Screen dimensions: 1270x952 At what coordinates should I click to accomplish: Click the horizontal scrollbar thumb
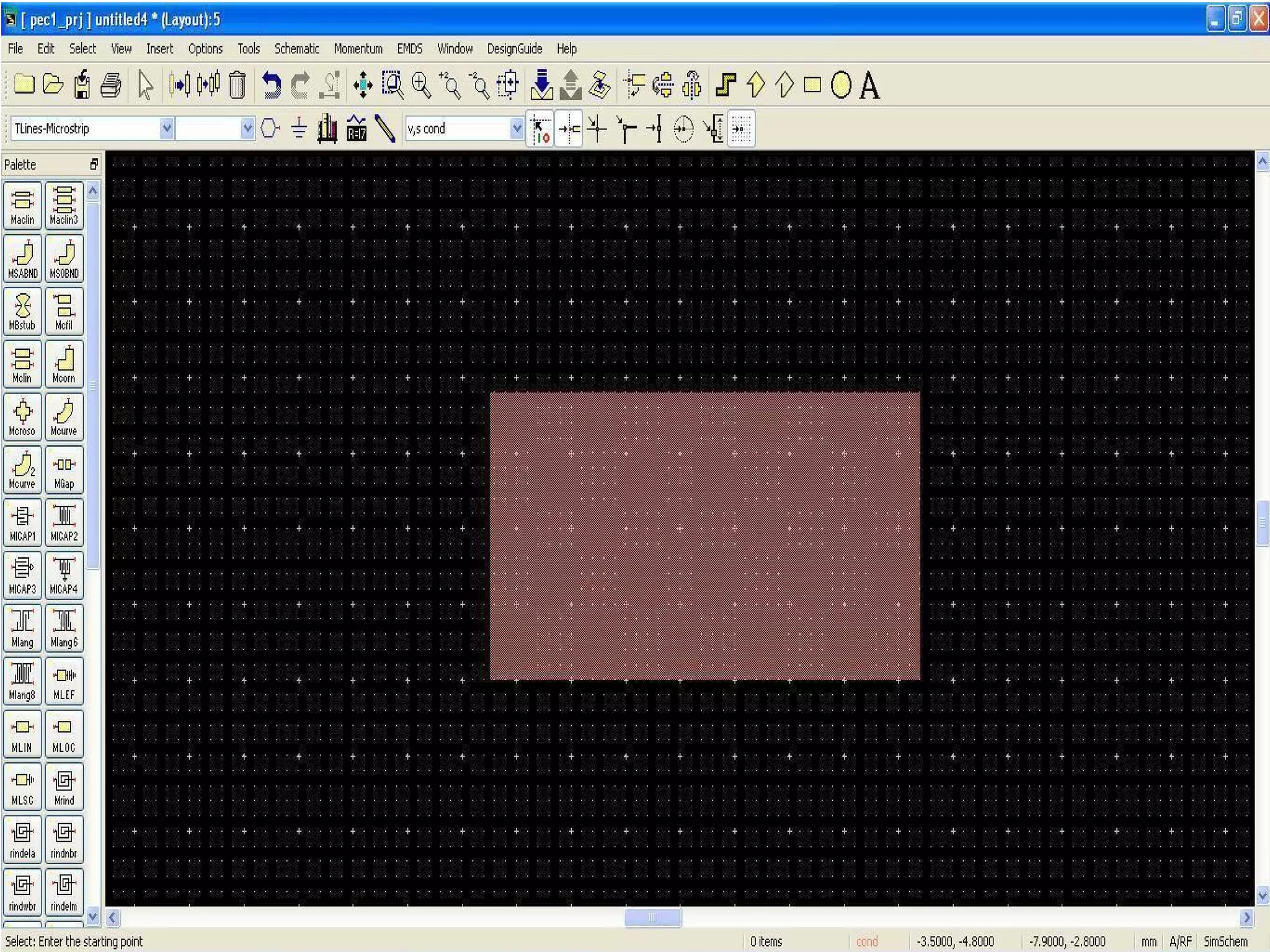[652, 917]
